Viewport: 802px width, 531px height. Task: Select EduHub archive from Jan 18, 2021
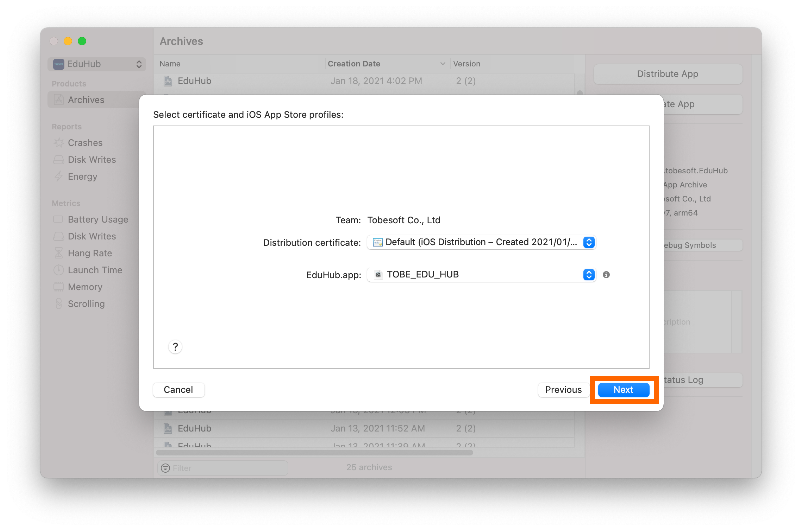(x=364, y=81)
